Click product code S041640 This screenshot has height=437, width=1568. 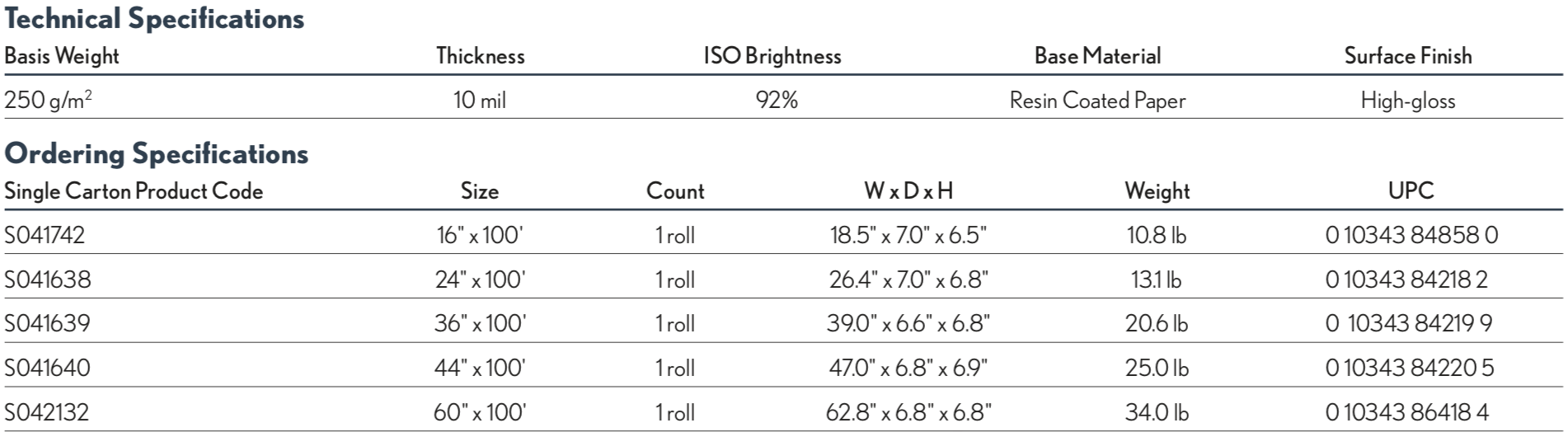[x=47, y=367]
